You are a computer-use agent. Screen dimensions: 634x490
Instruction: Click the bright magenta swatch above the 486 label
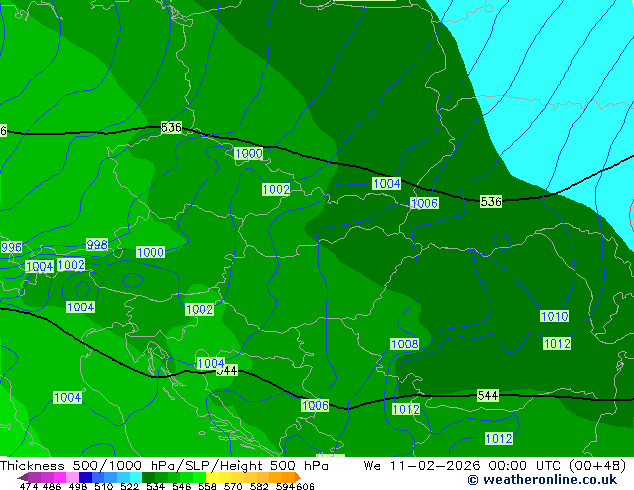point(59,477)
